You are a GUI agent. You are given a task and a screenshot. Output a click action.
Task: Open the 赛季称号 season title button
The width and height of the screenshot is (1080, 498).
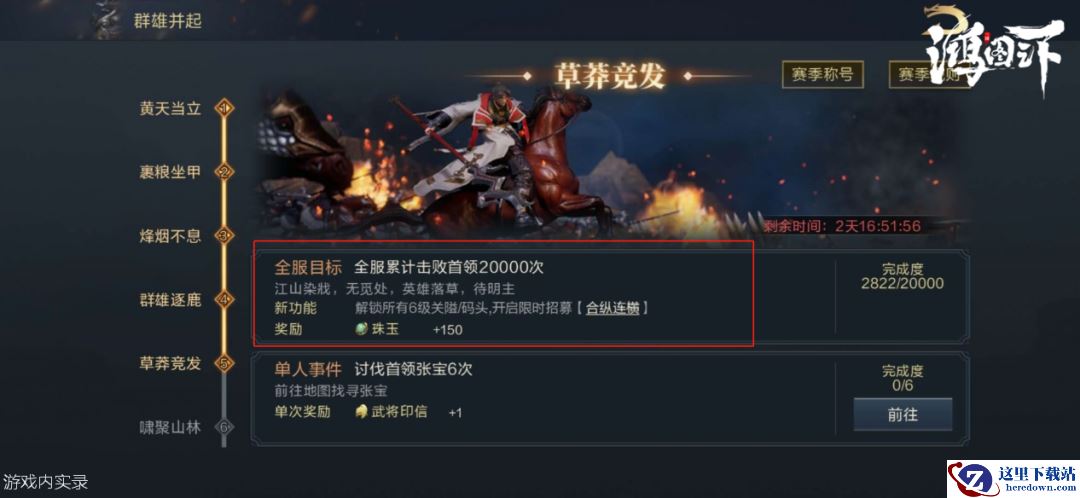point(822,74)
